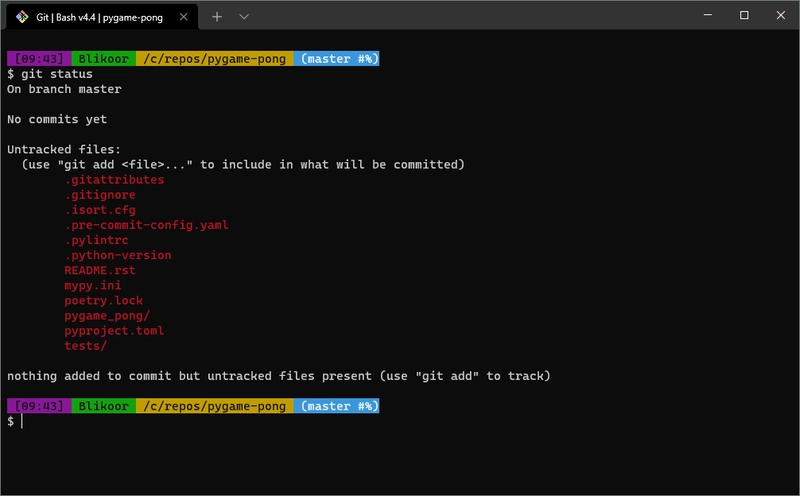Open a new tab with plus button
The image size is (800, 496).
coord(217,17)
